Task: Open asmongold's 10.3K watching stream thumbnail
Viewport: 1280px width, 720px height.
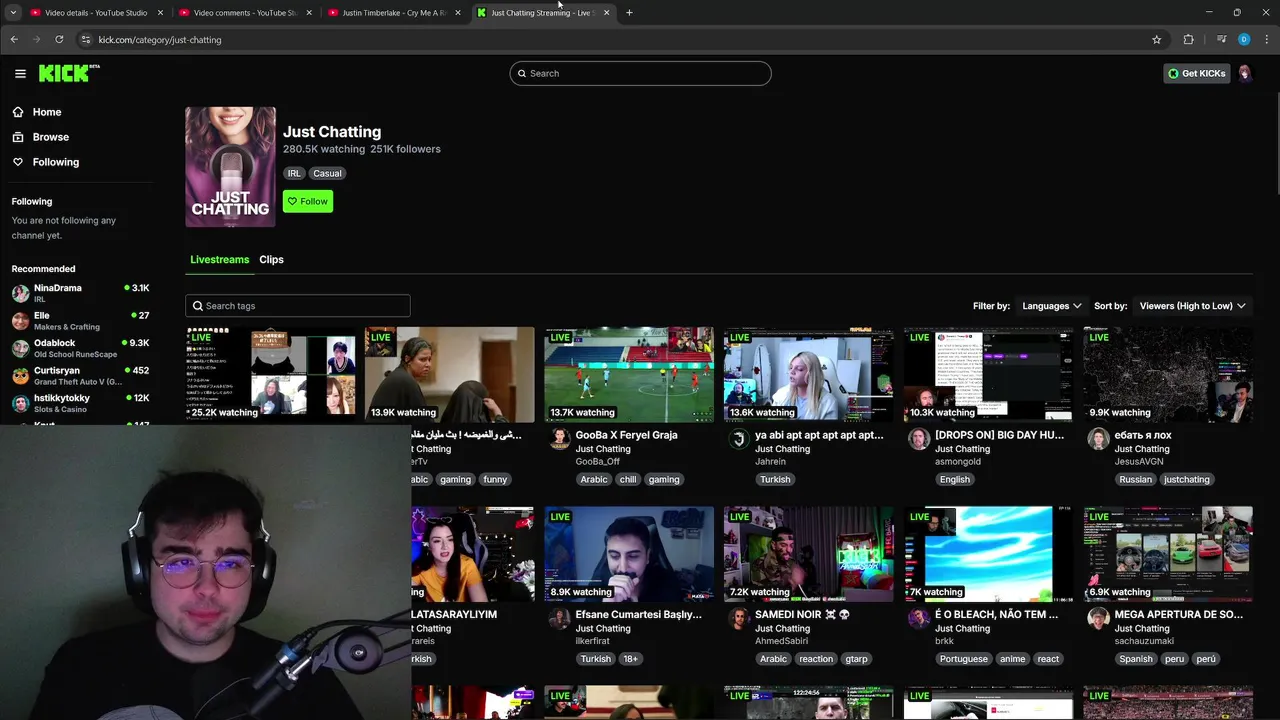Action: coord(988,374)
